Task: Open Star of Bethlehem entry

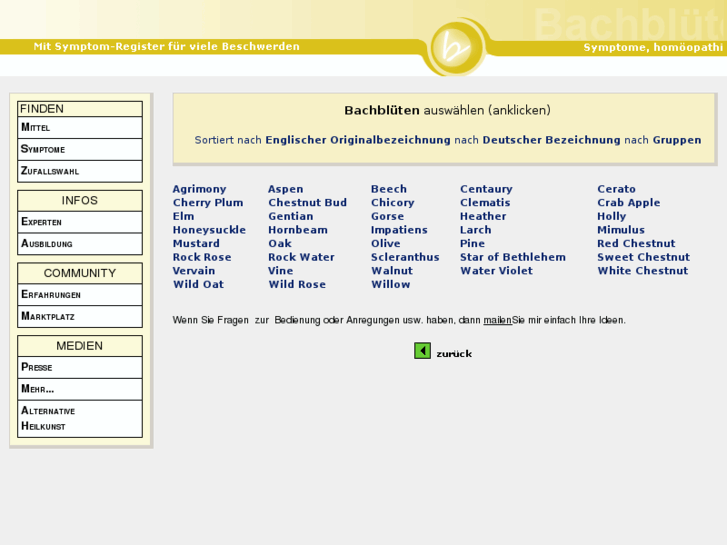Action: [x=512, y=257]
